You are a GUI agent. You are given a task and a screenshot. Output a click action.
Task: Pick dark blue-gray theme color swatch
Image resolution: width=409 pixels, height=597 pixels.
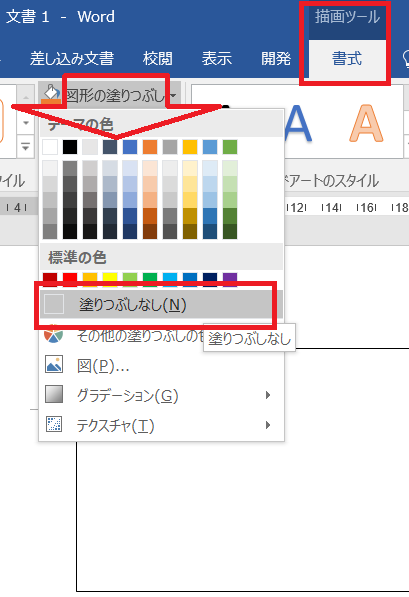[110, 147]
